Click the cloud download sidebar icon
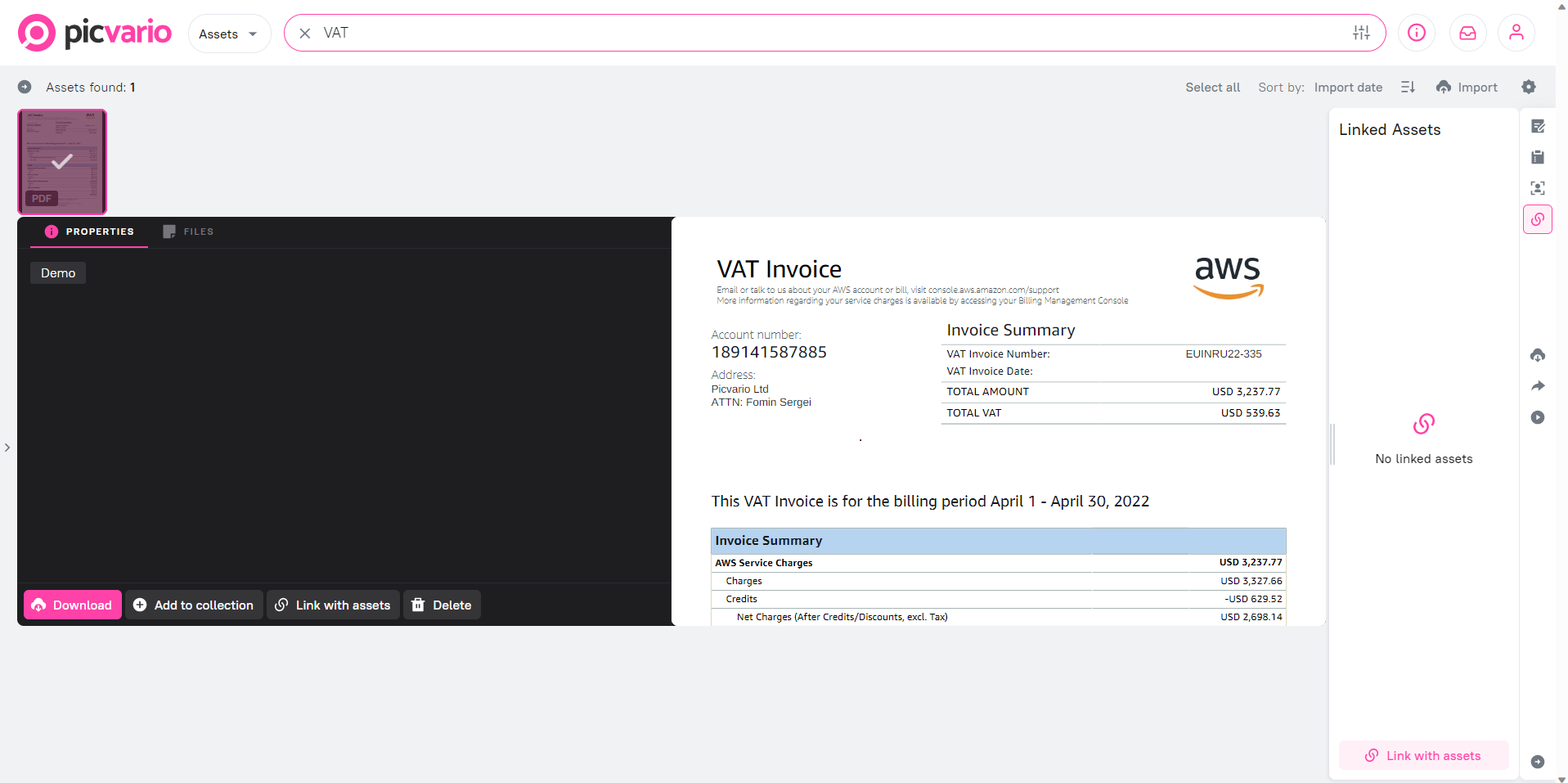Screen dimensions: 1568x783 click(1538, 355)
